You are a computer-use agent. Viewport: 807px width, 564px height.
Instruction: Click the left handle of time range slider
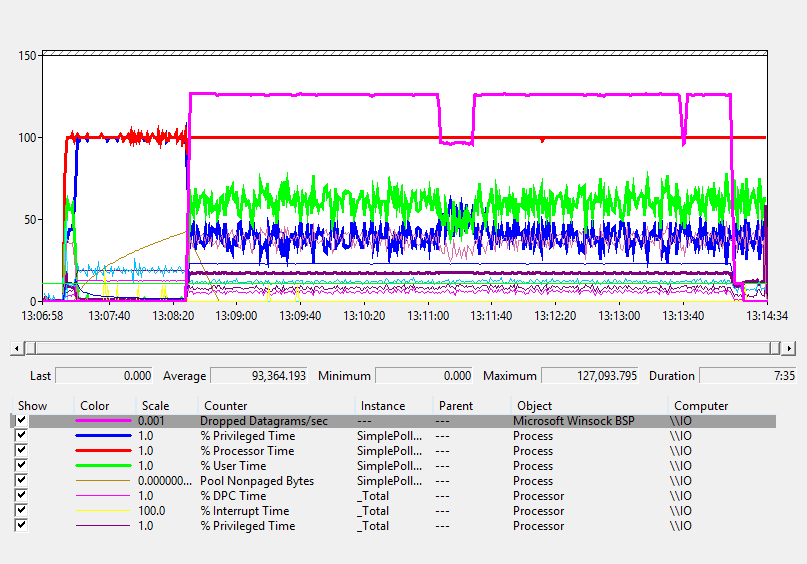pyautogui.click(x=30, y=348)
